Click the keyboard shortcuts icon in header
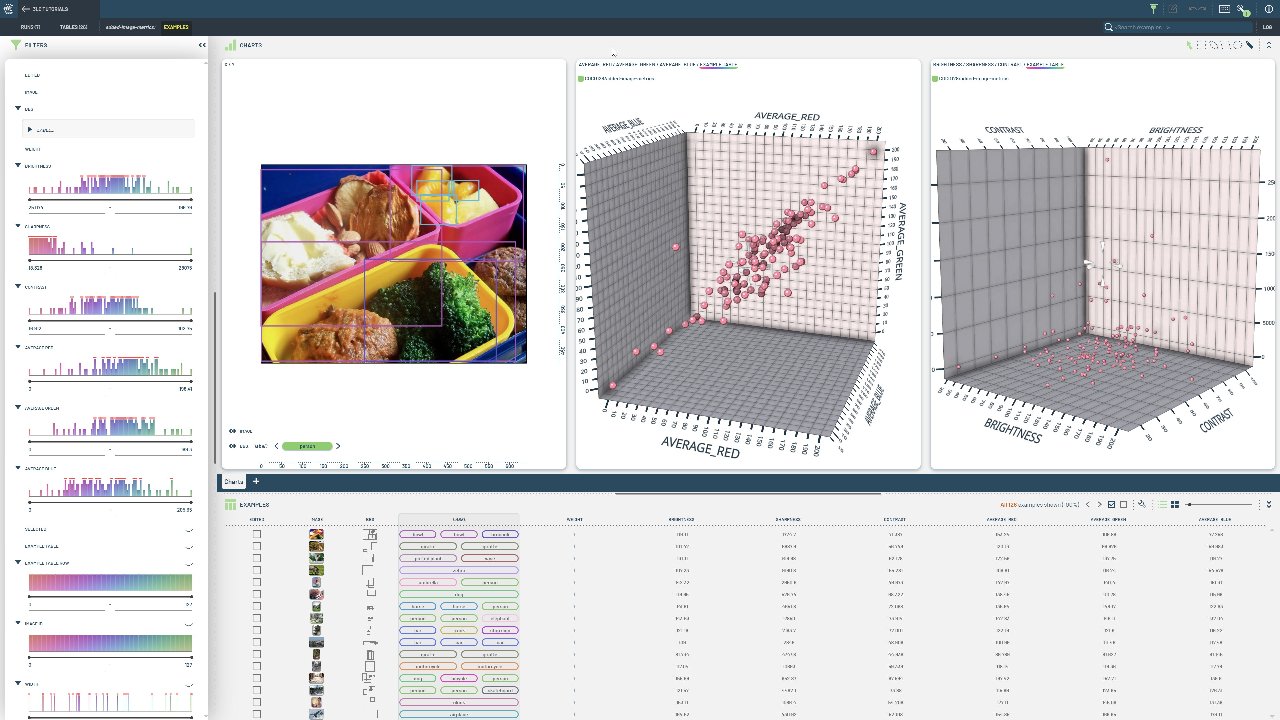 coord(1224,9)
